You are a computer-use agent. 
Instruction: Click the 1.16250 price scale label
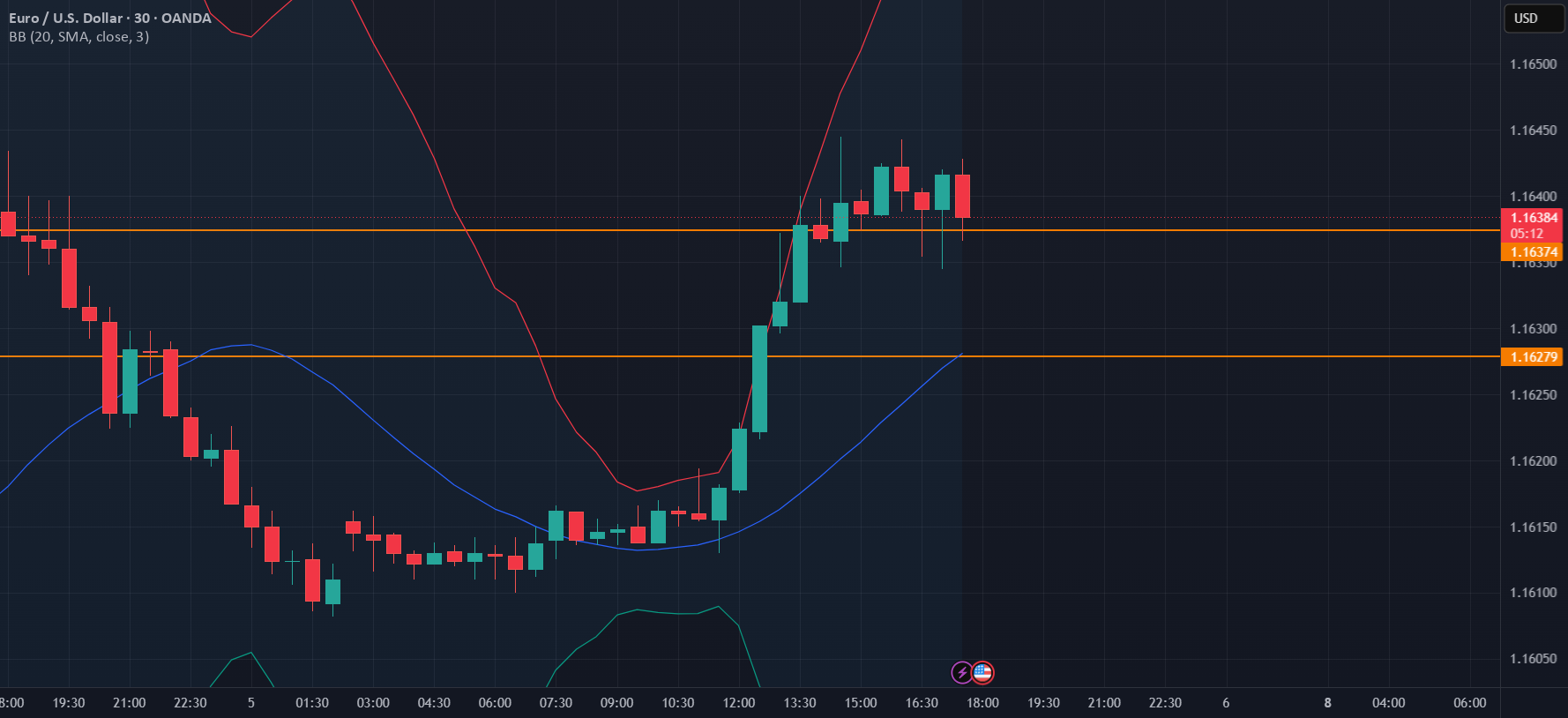tap(1533, 395)
